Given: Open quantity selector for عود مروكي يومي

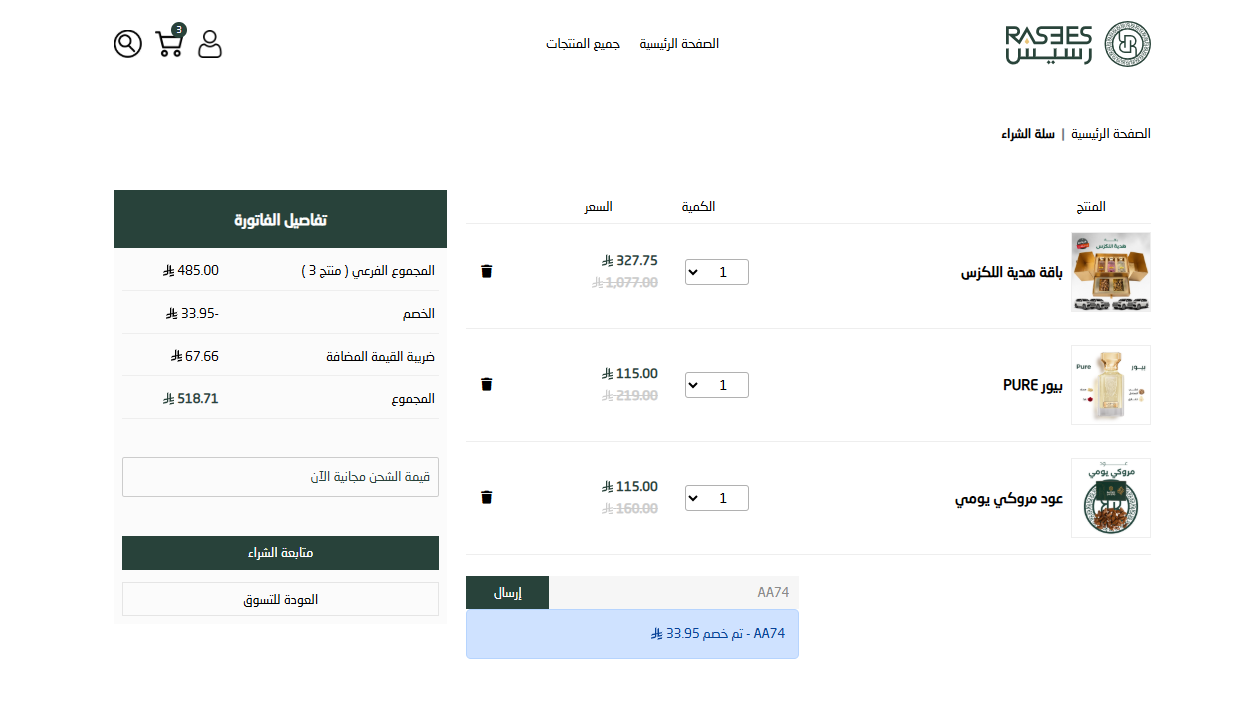Looking at the screenshot, I should tap(716, 497).
